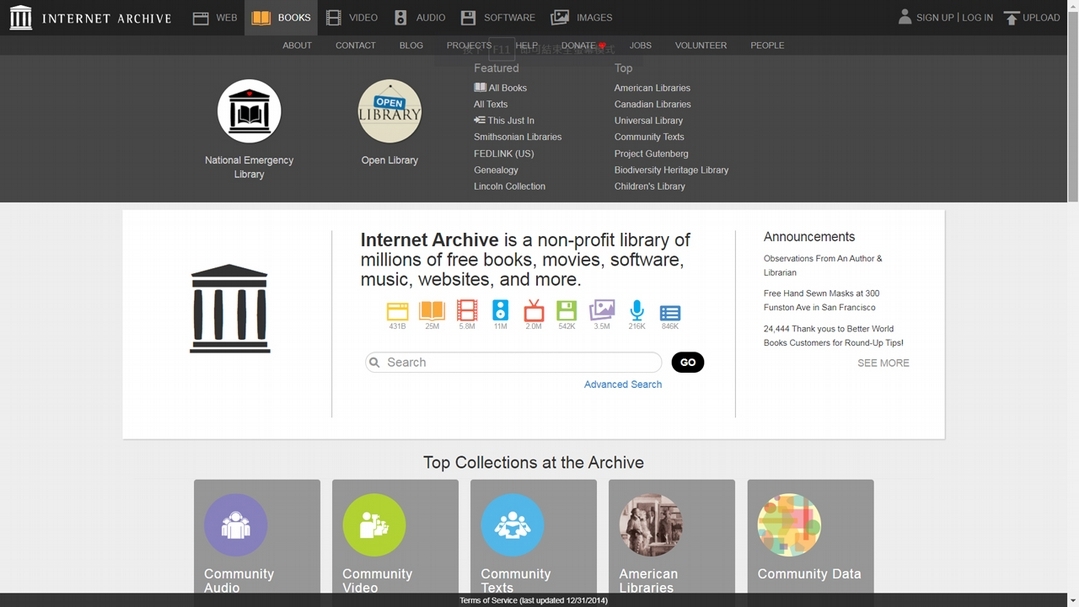Click the books icon labeled 25M
Viewport: 1079px width, 607px height.
(431, 310)
